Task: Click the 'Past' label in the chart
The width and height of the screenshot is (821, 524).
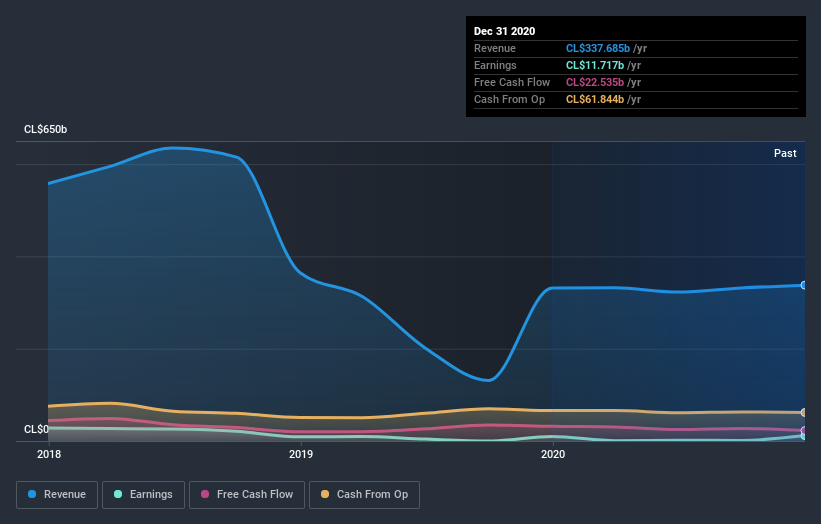Action: click(x=785, y=153)
